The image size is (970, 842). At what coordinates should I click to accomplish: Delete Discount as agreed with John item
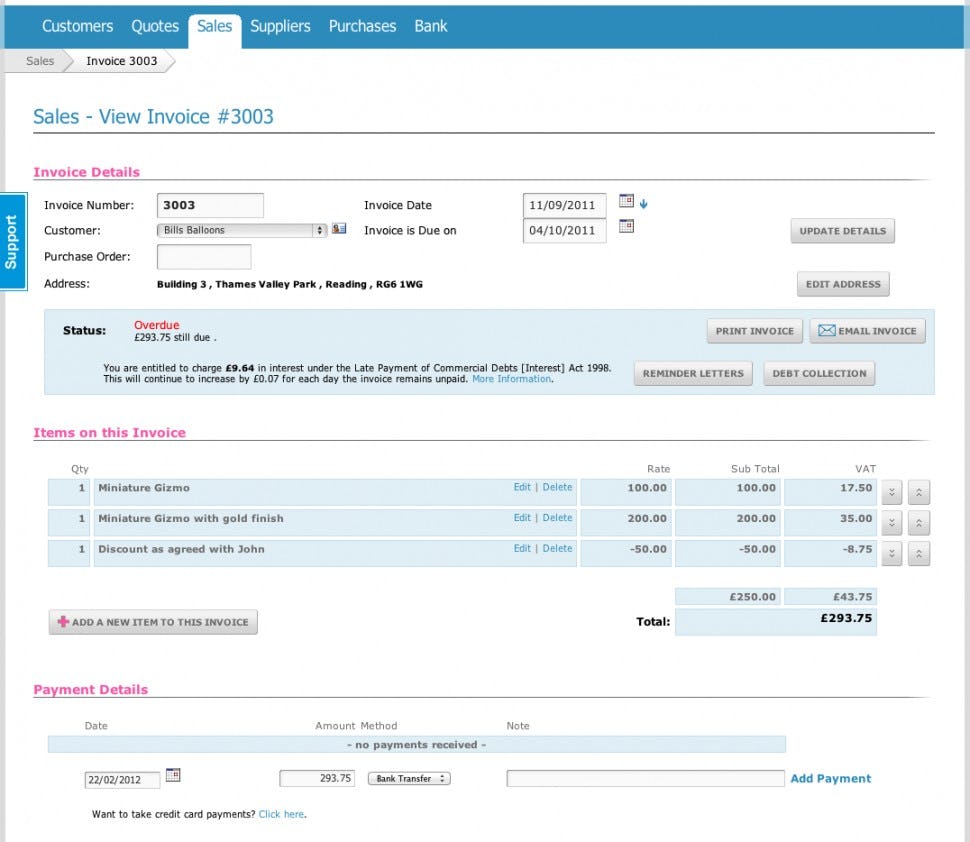(x=557, y=548)
